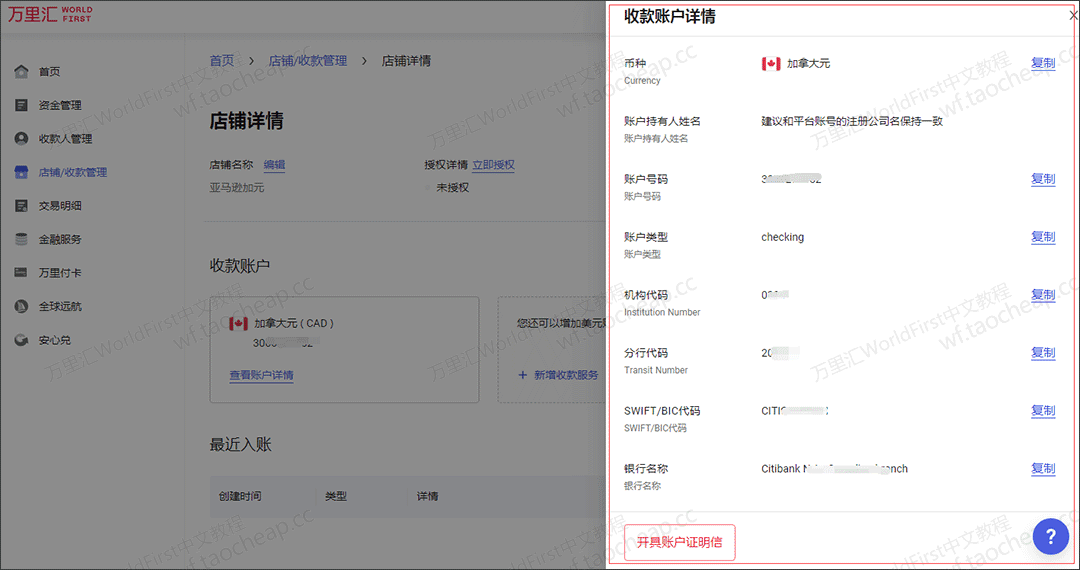Click the 安心兑 sidebar icon
The width and height of the screenshot is (1080, 570).
click(x=21, y=340)
